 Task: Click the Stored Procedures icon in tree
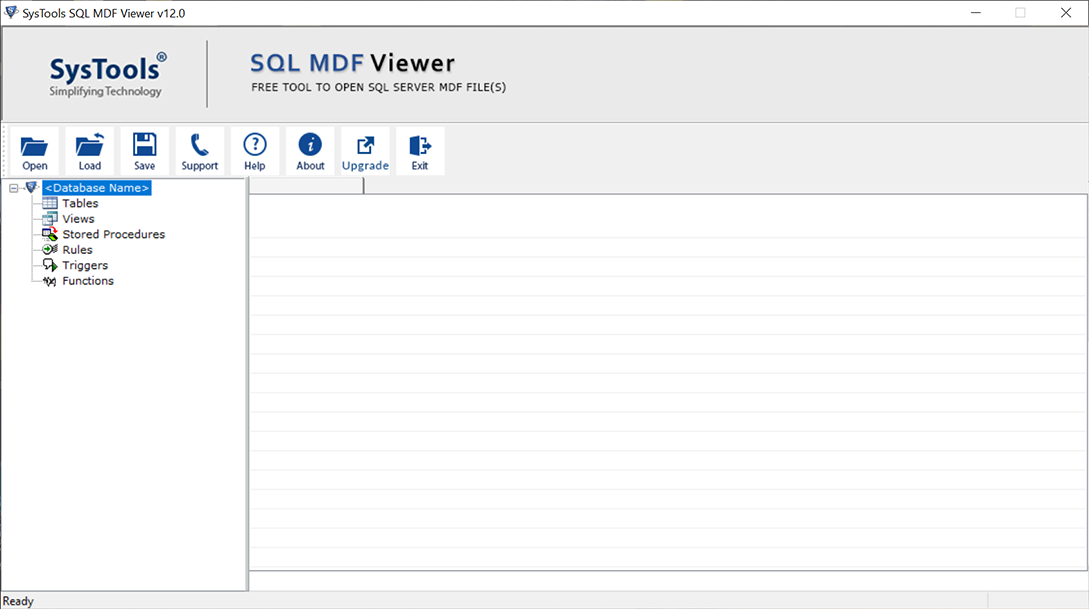[50, 234]
